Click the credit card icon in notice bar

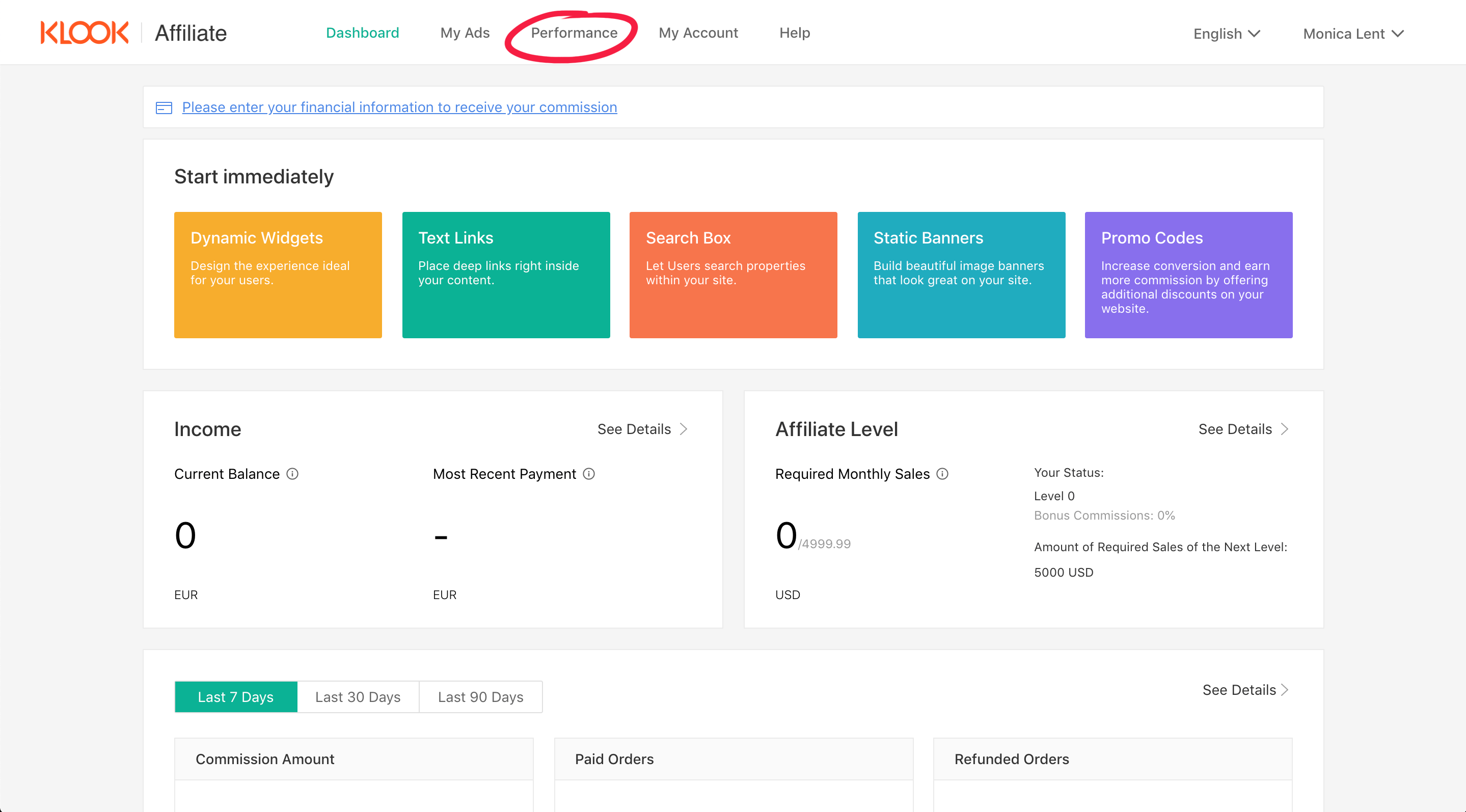coord(164,107)
